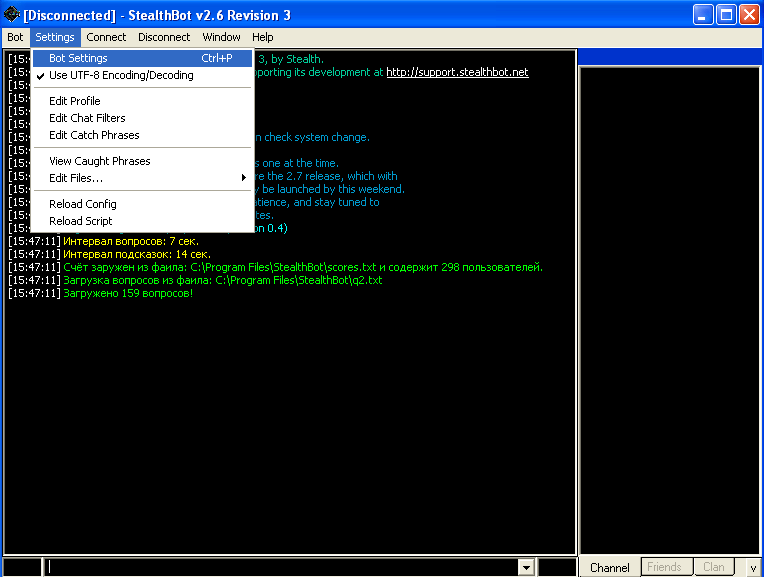The image size is (764, 577).
Task: Select Edit Catch Phrases
Action: [142, 135]
